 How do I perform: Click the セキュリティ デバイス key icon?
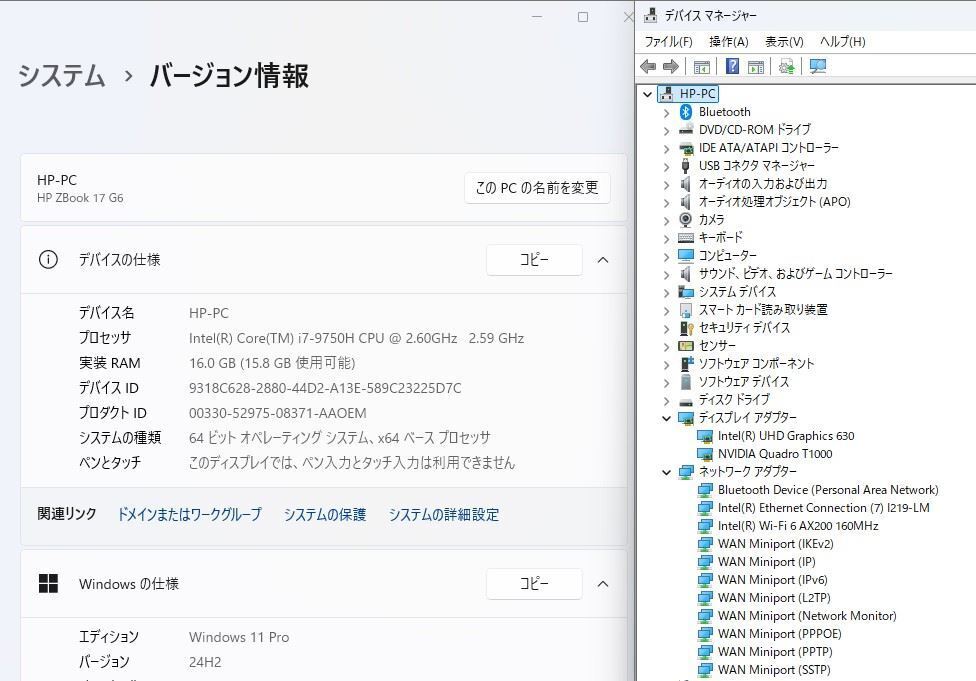pyautogui.click(x=686, y=328)
